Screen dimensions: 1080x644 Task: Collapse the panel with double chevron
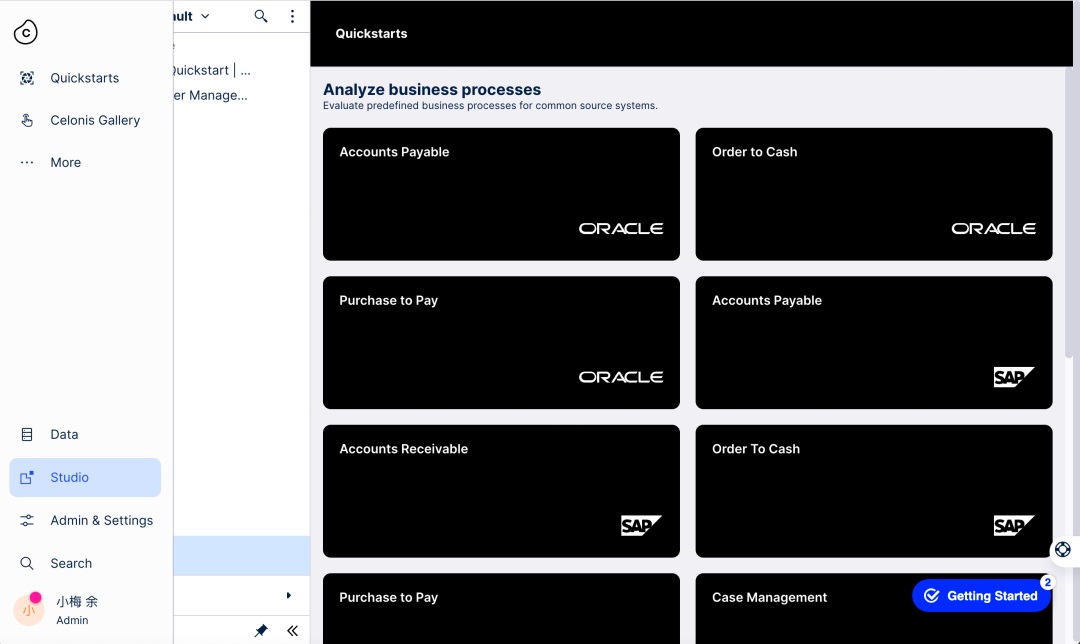(293, 630)
